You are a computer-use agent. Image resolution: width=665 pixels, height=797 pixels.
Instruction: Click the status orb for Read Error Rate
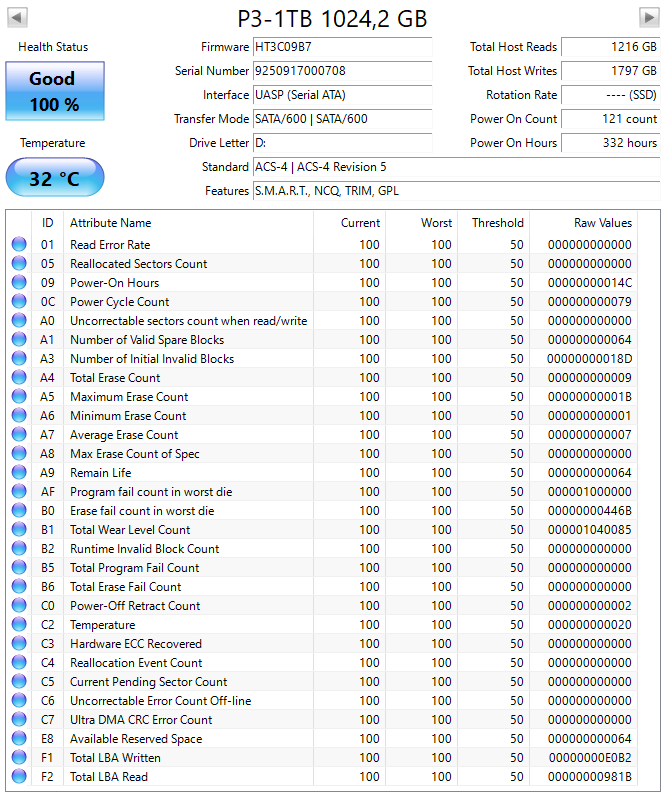coord(19,244)
